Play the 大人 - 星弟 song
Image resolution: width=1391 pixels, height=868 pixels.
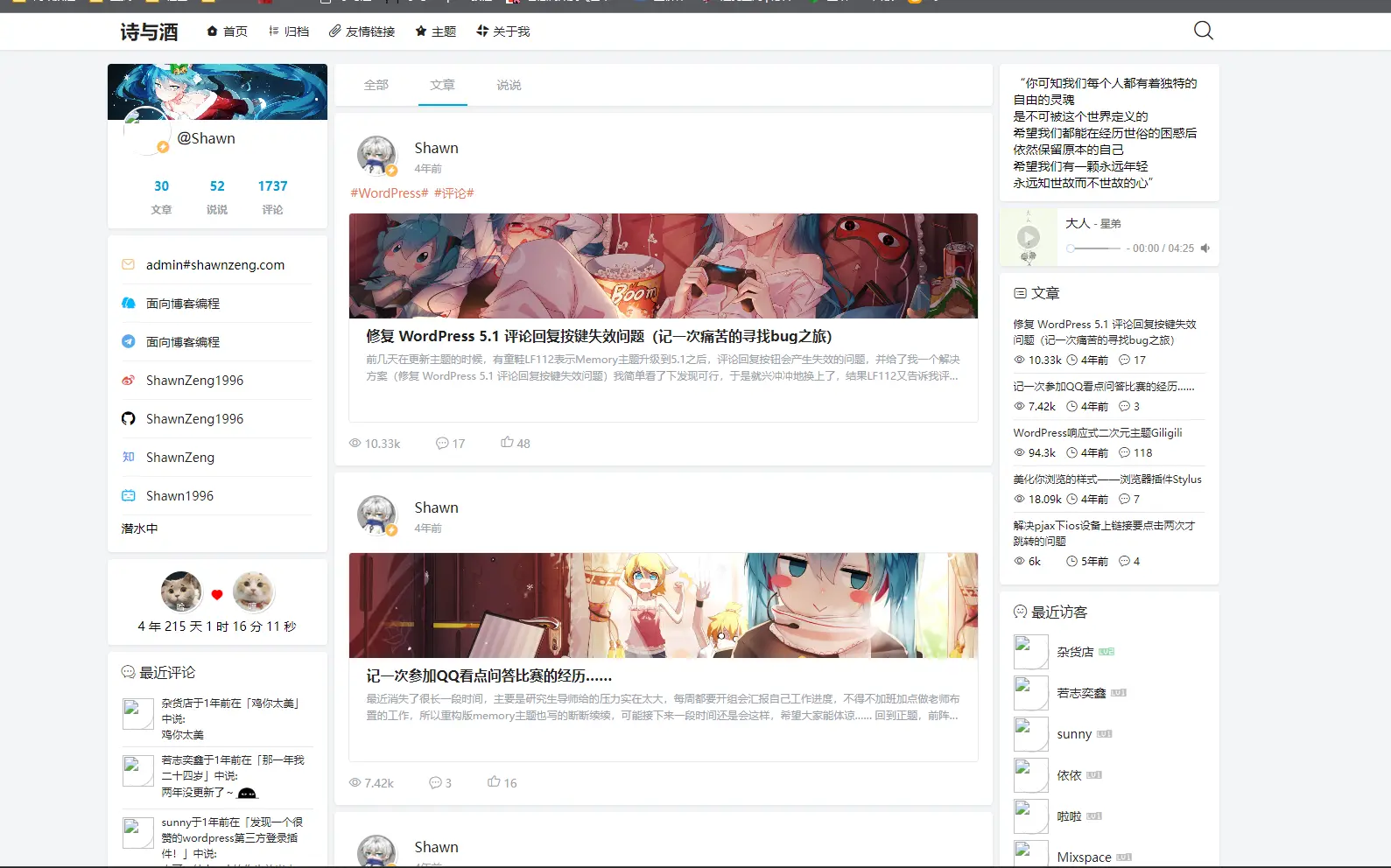[x=1029, y=237]
